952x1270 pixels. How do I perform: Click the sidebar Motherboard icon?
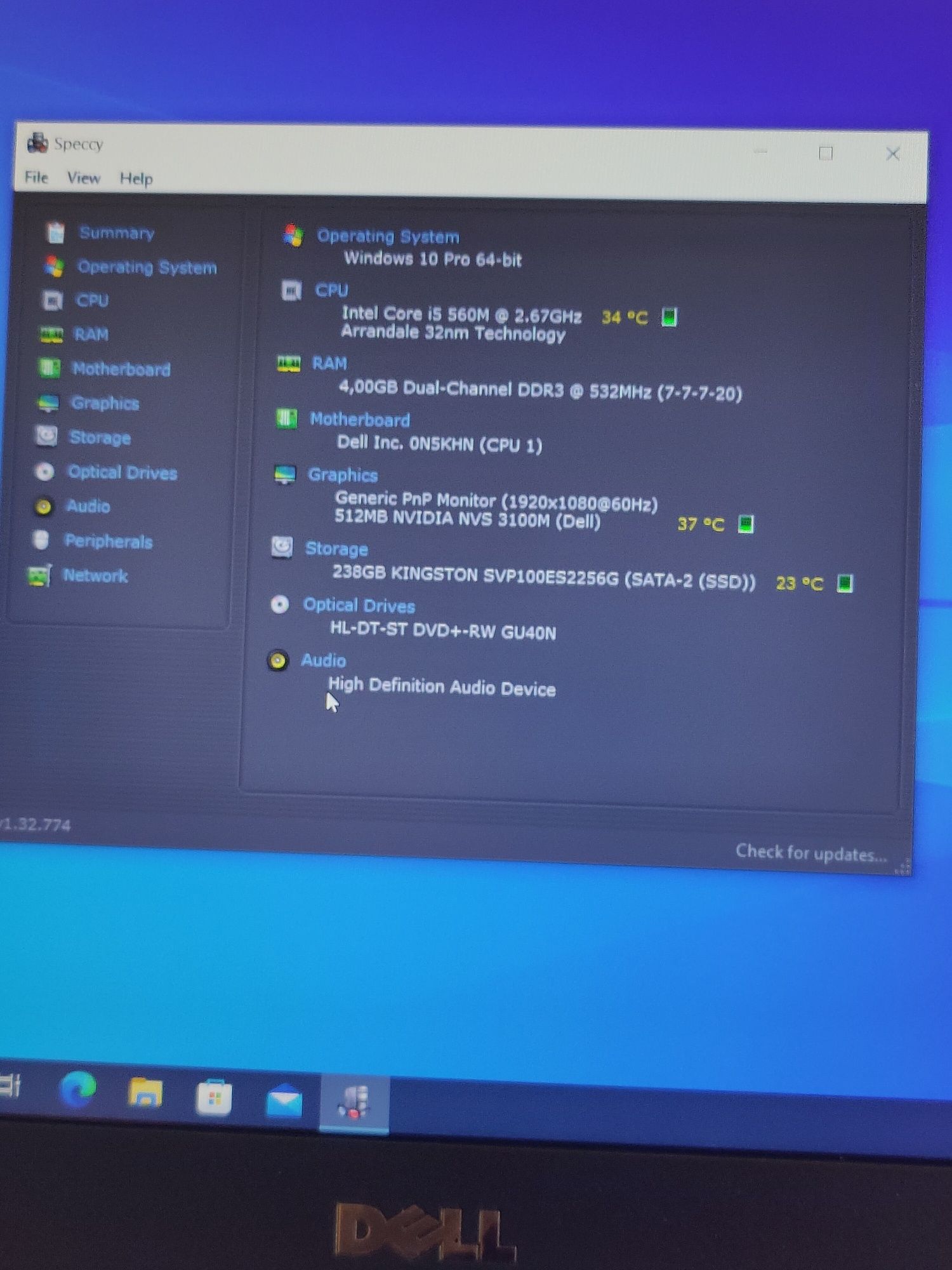pos(49,368)
